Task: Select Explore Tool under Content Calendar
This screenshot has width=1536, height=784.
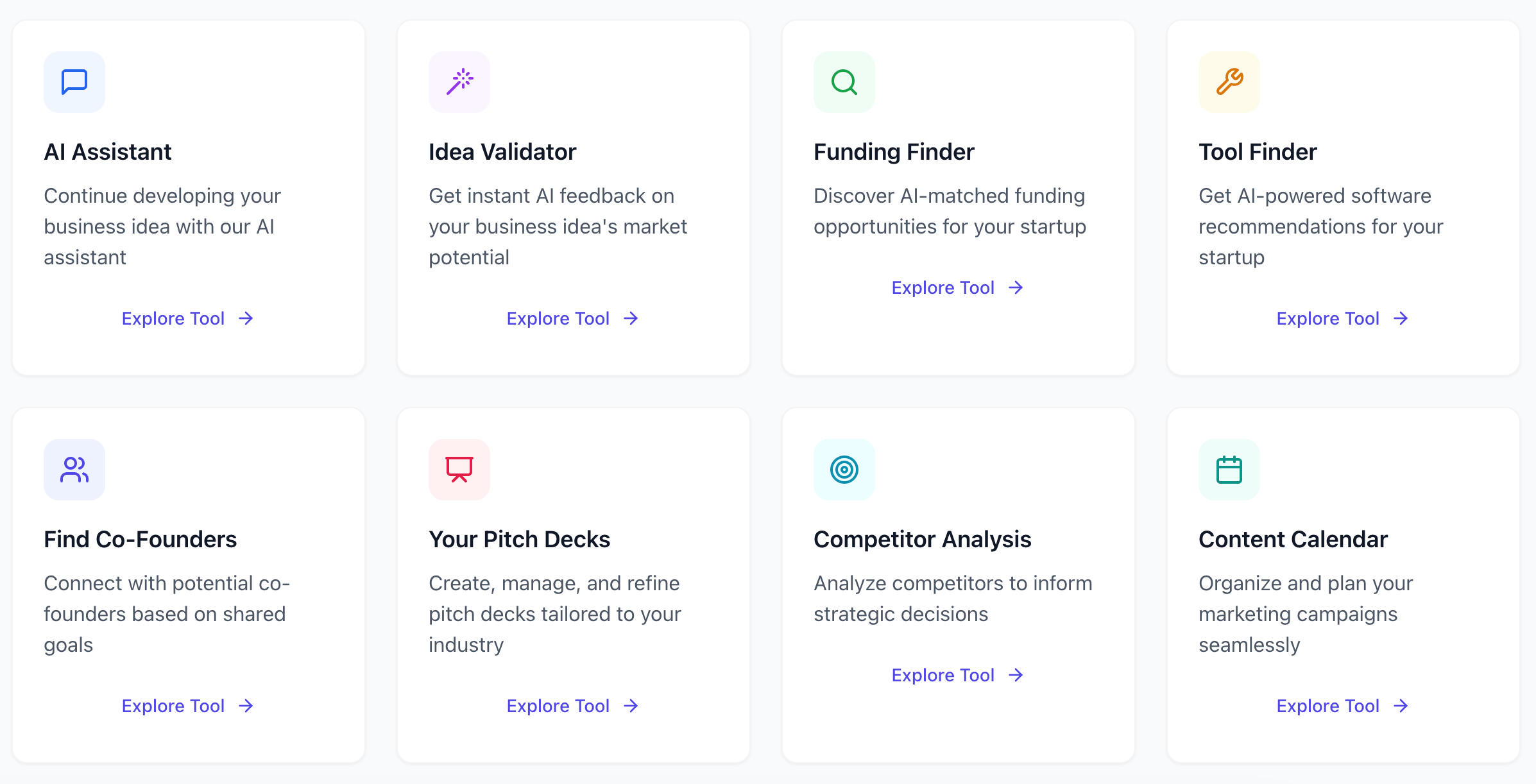Action: coord(1342,706)
